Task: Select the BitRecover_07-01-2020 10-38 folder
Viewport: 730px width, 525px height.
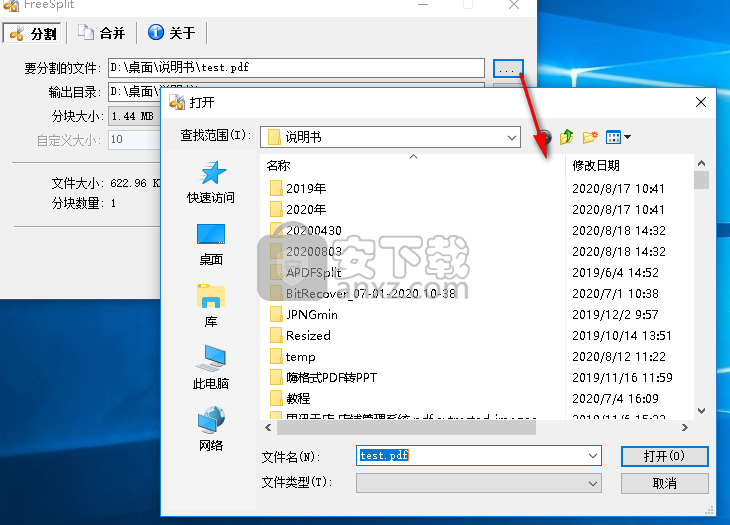Action: [363, 293]
